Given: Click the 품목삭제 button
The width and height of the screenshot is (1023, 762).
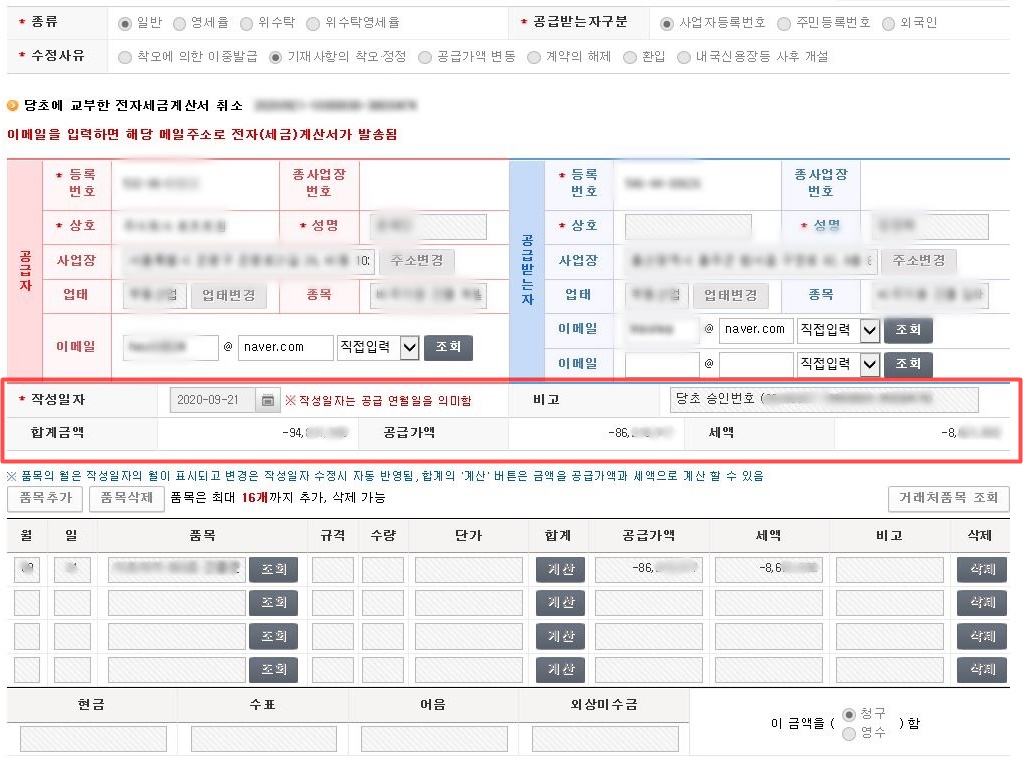Looking at the screenshot, I should 127,498.
